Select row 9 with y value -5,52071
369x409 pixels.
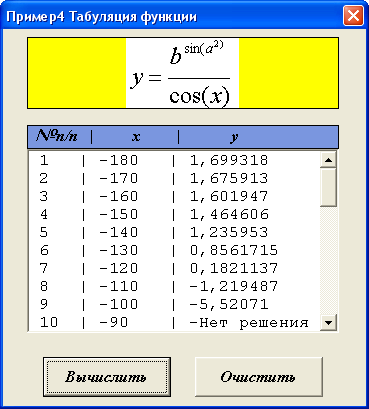(x=174, y=304)
